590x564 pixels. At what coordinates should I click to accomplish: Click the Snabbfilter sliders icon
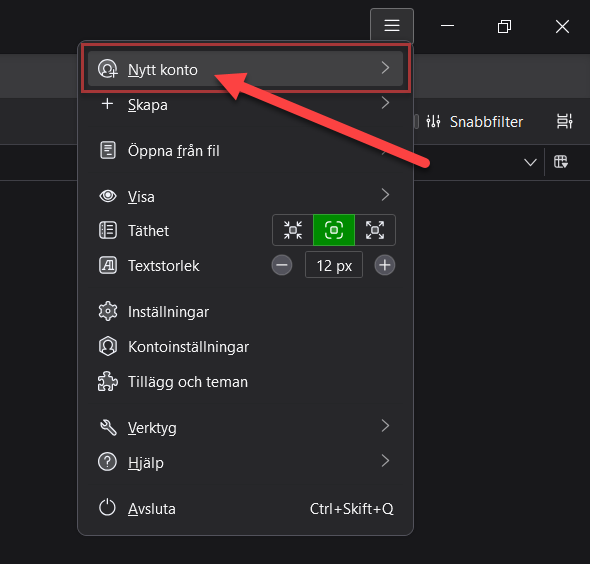point(433,122)
